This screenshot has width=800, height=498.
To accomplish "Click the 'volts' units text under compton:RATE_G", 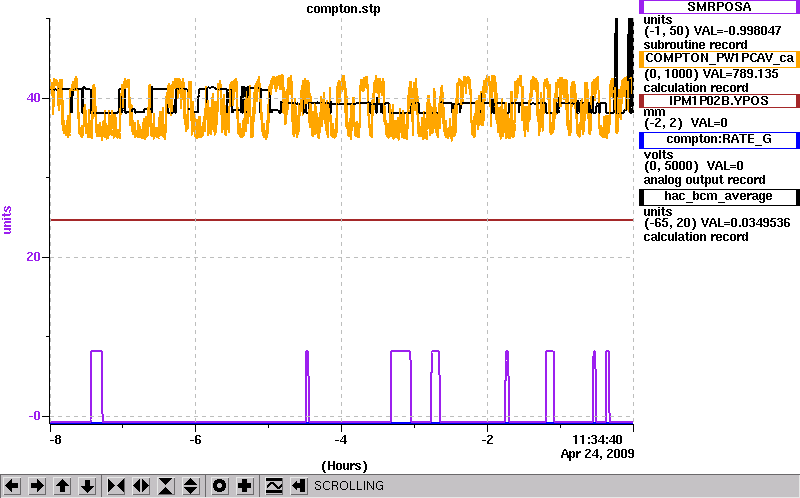I will pyautogui.click(x=658, y=155).
